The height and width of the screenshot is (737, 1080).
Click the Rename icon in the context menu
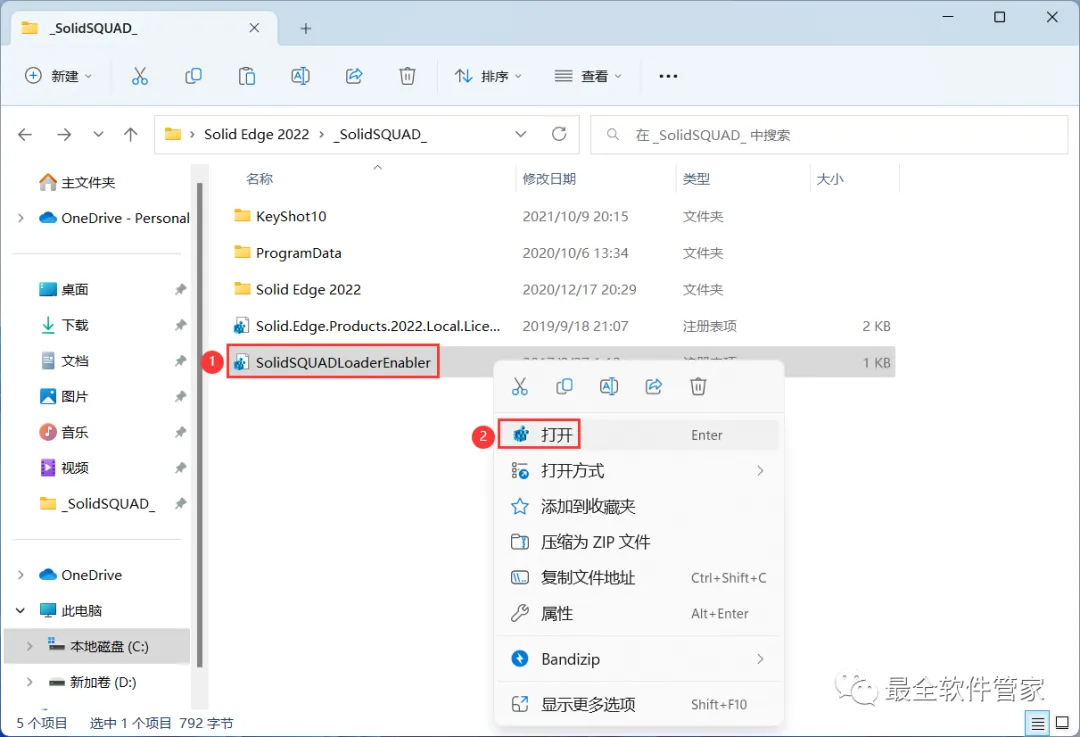pyautogui.click(x=609, y=386)
